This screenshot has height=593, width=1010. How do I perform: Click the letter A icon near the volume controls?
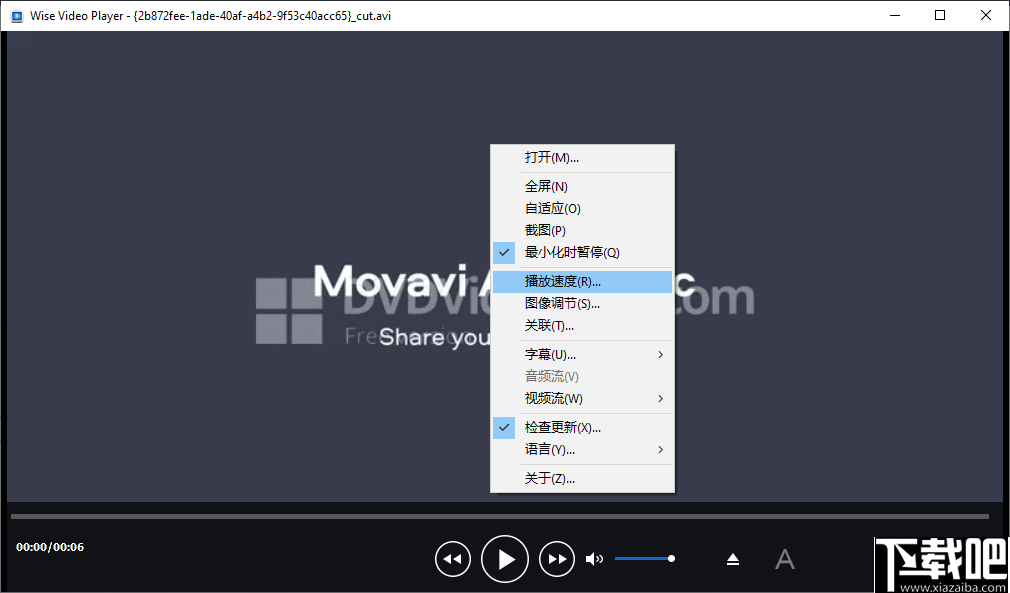785,559
